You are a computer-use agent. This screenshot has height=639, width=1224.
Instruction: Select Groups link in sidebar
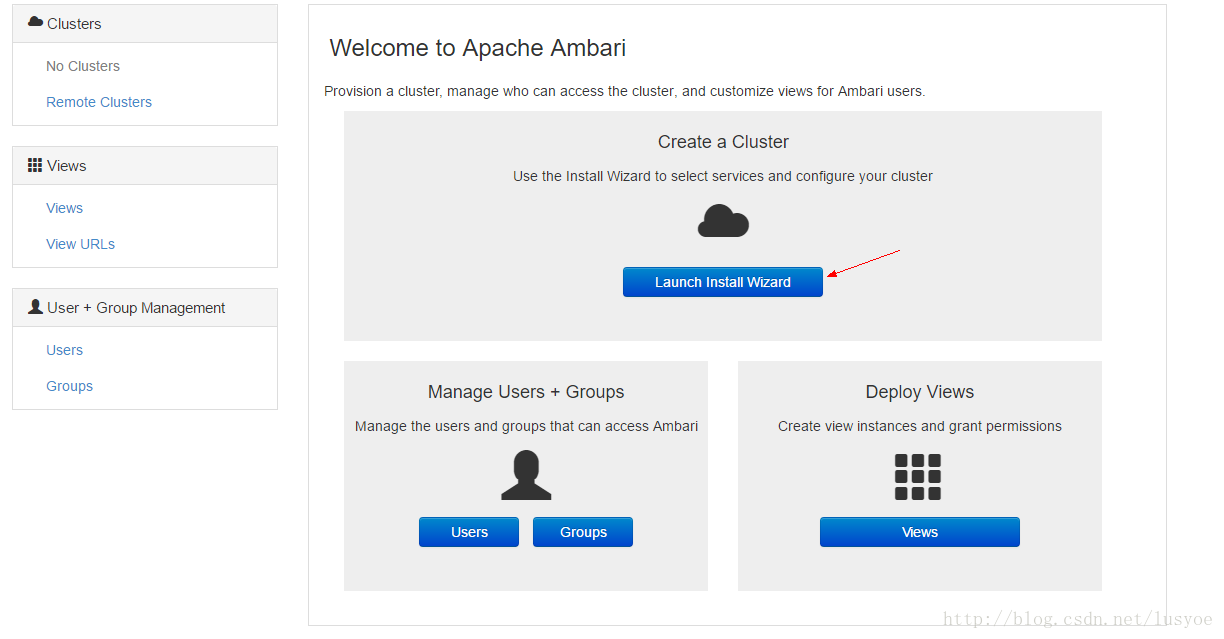click(69, 386)
